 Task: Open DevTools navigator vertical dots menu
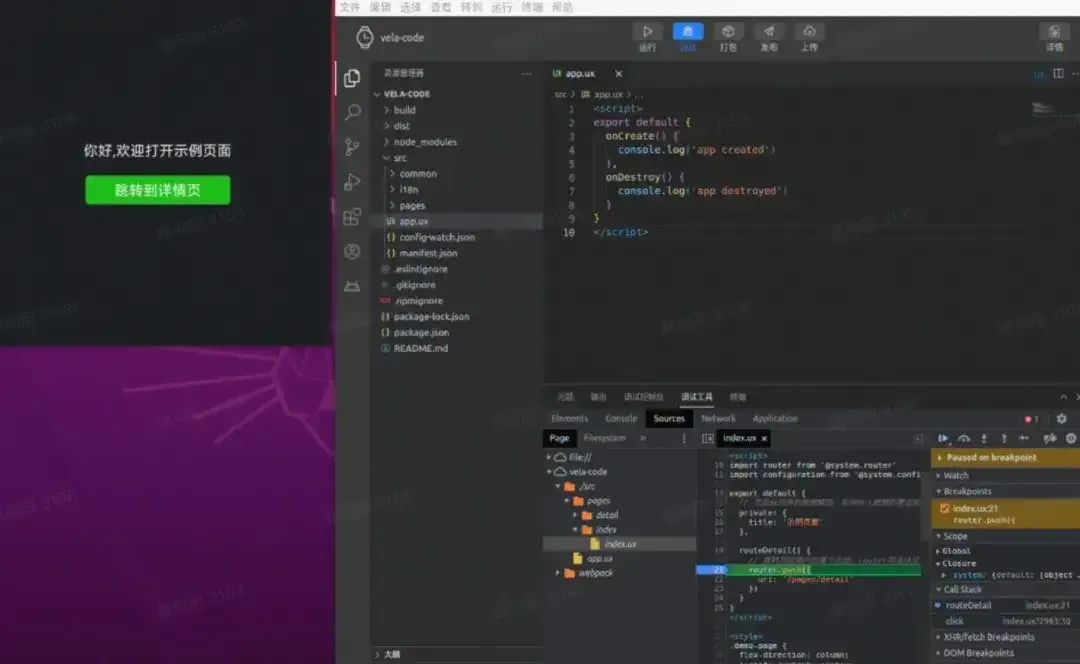(684, 438)
